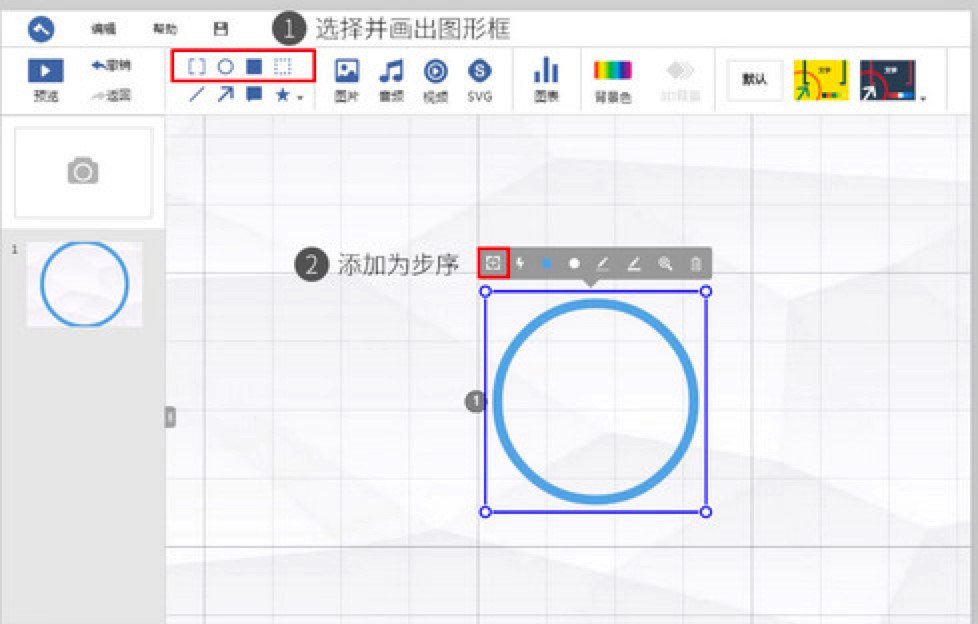
Task: Click the camera placeholder thumbnail in sidebar
Action: click(x=83, y=172)
